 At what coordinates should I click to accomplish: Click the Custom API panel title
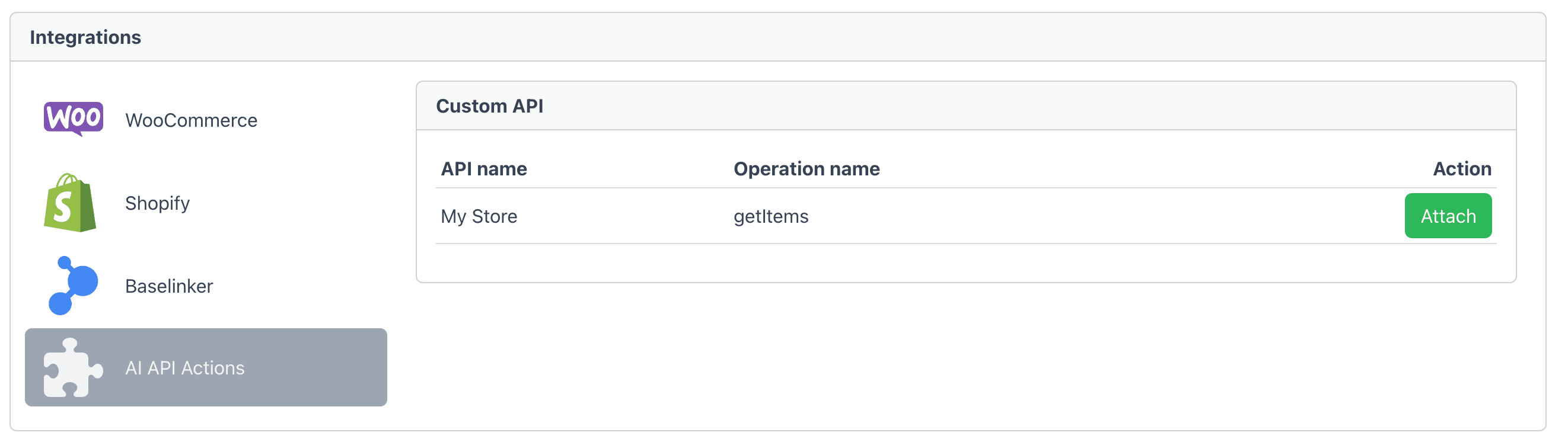489,107
